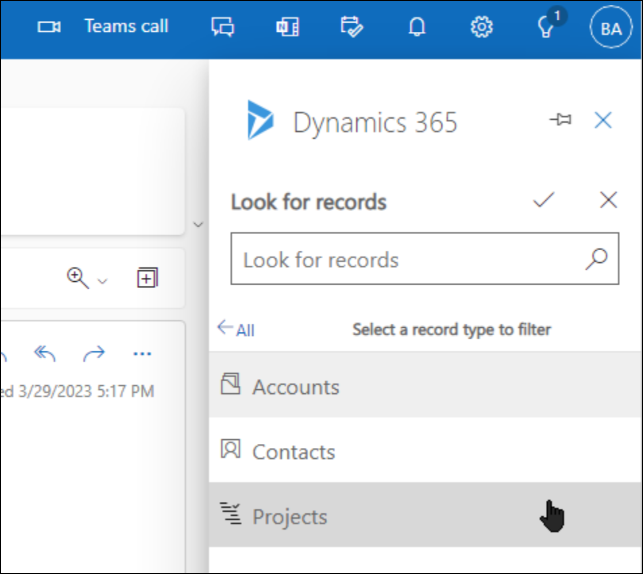Expand the zoom options dropdown
This screenshot has width=643, height=574.
101,280
